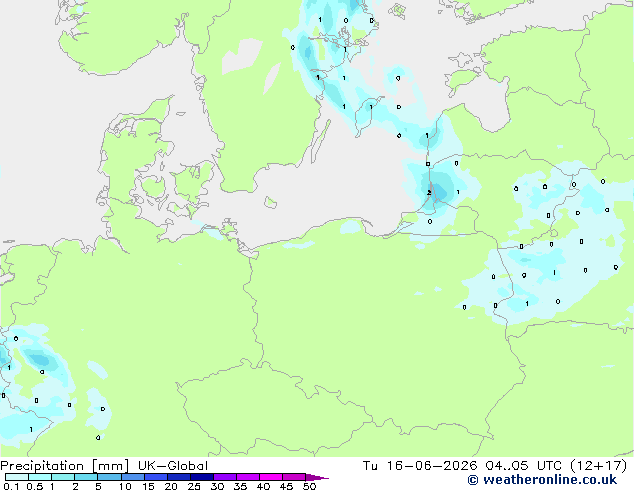The height and width of the screenshot is (490, 634).
Task: Click the 10–15 mm legend swatch
Action: pyautogui.click(x=132, y=477)
